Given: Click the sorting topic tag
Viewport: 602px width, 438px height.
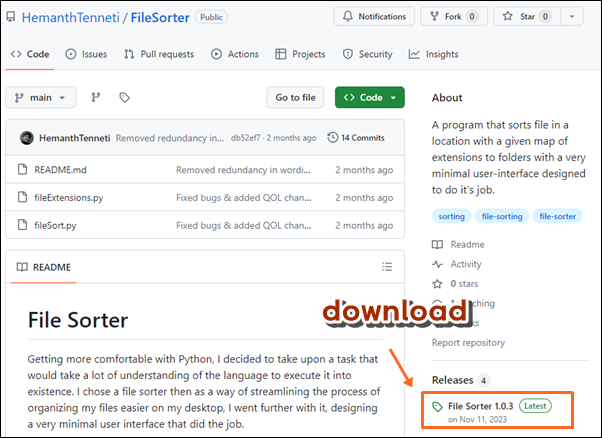Looking at the screenshot, I should [452, 216].
